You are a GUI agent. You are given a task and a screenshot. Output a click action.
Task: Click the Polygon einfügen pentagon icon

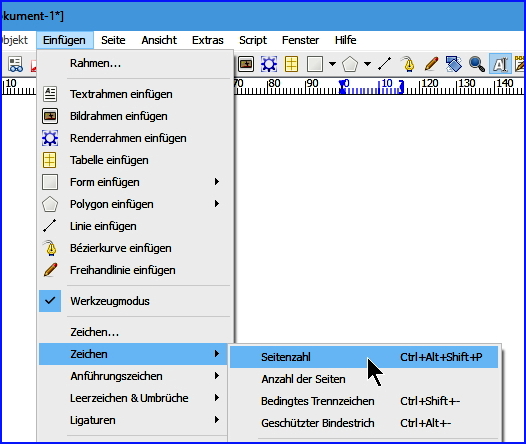(x=50, y=204)
